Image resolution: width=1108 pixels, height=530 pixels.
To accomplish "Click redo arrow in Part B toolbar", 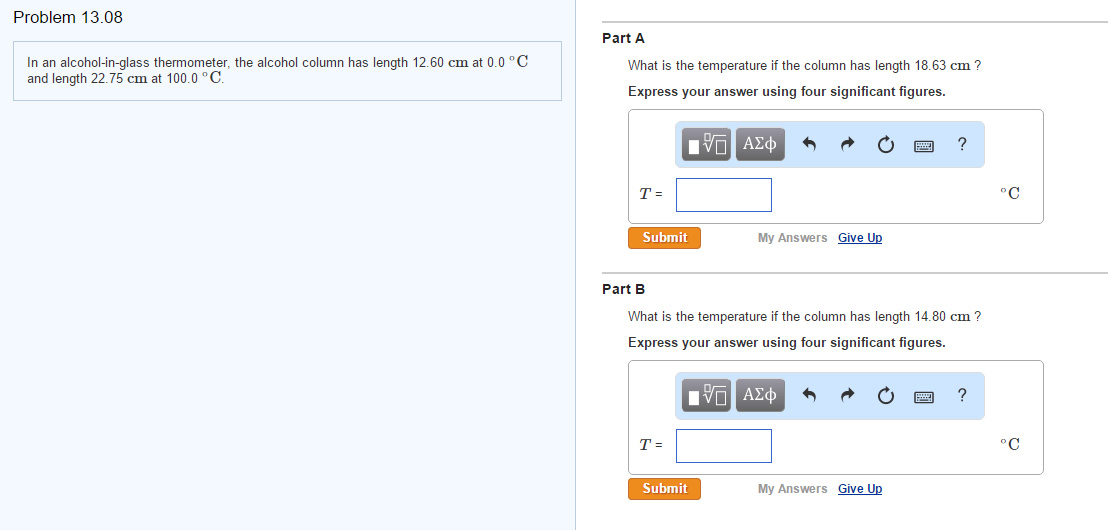I will pos(847,396).
